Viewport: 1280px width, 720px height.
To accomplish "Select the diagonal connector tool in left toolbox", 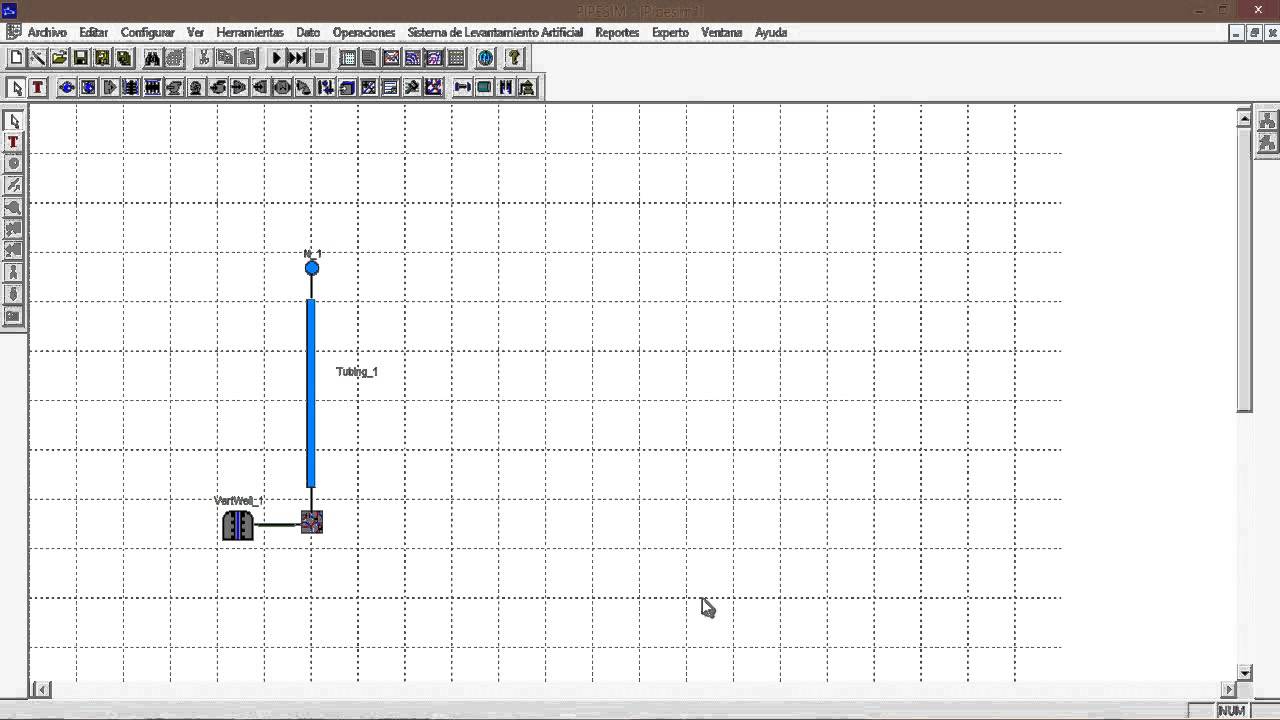I will (x=13, y=186).
